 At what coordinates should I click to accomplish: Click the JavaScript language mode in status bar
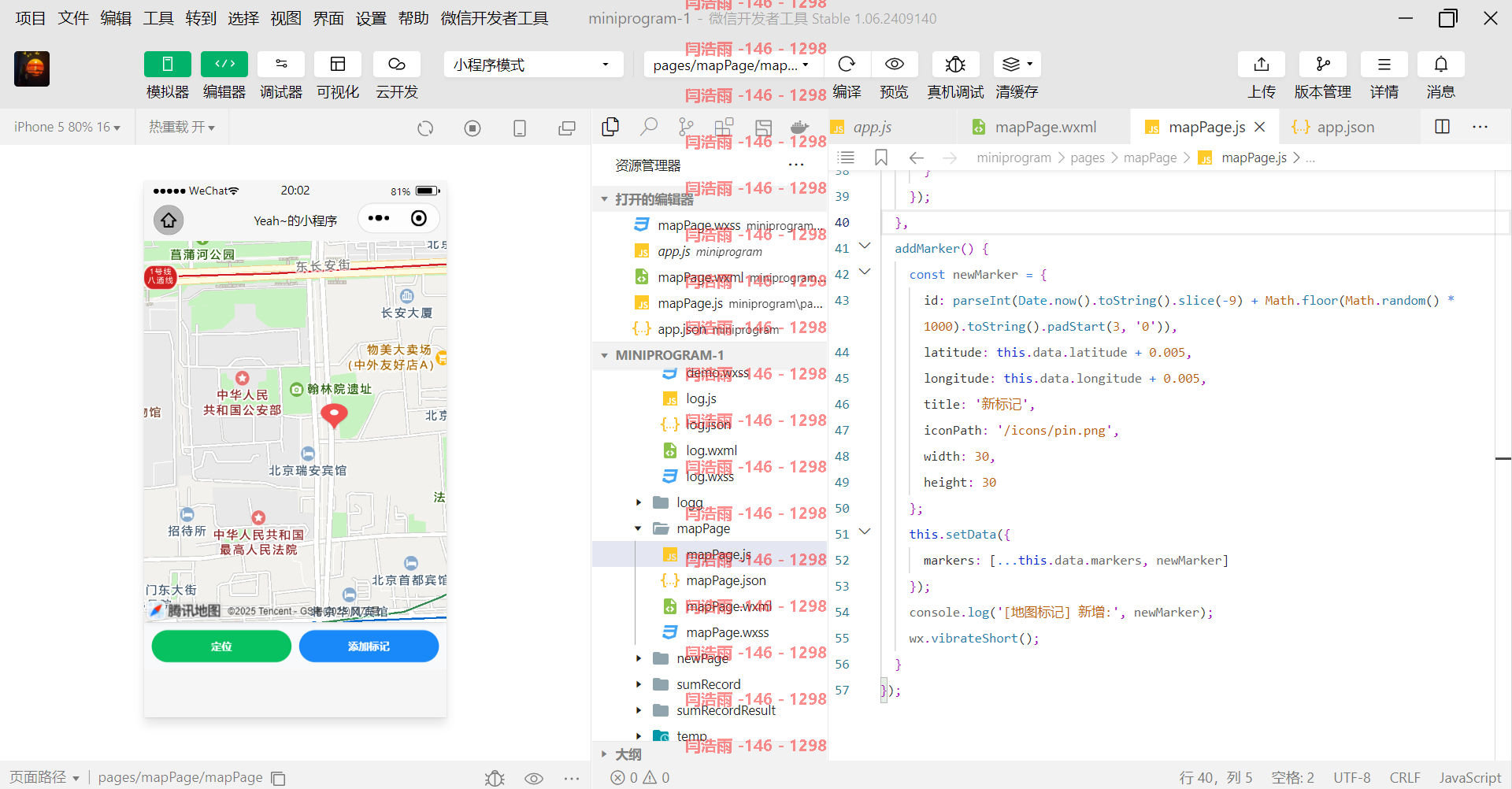tap(1470, 778)
